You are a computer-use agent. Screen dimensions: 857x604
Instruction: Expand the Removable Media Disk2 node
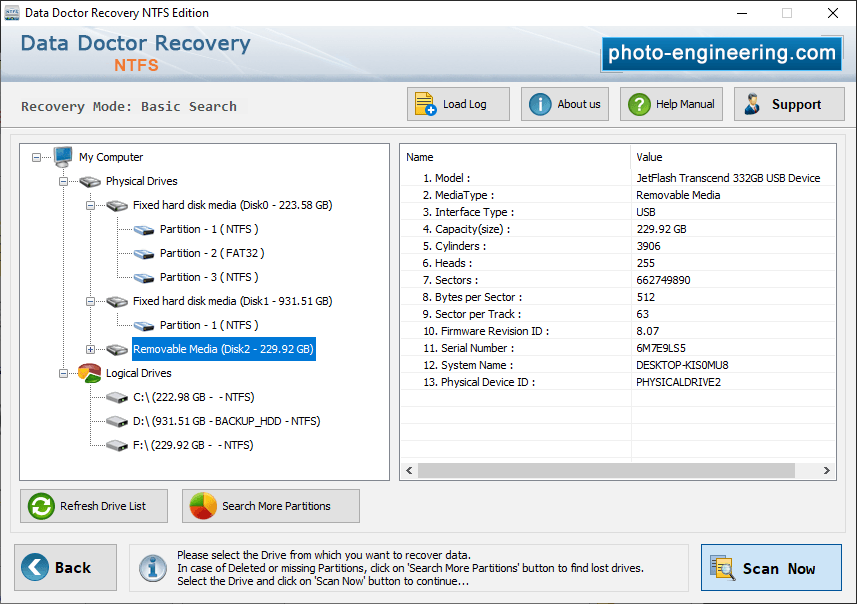(x=90, y=349)
